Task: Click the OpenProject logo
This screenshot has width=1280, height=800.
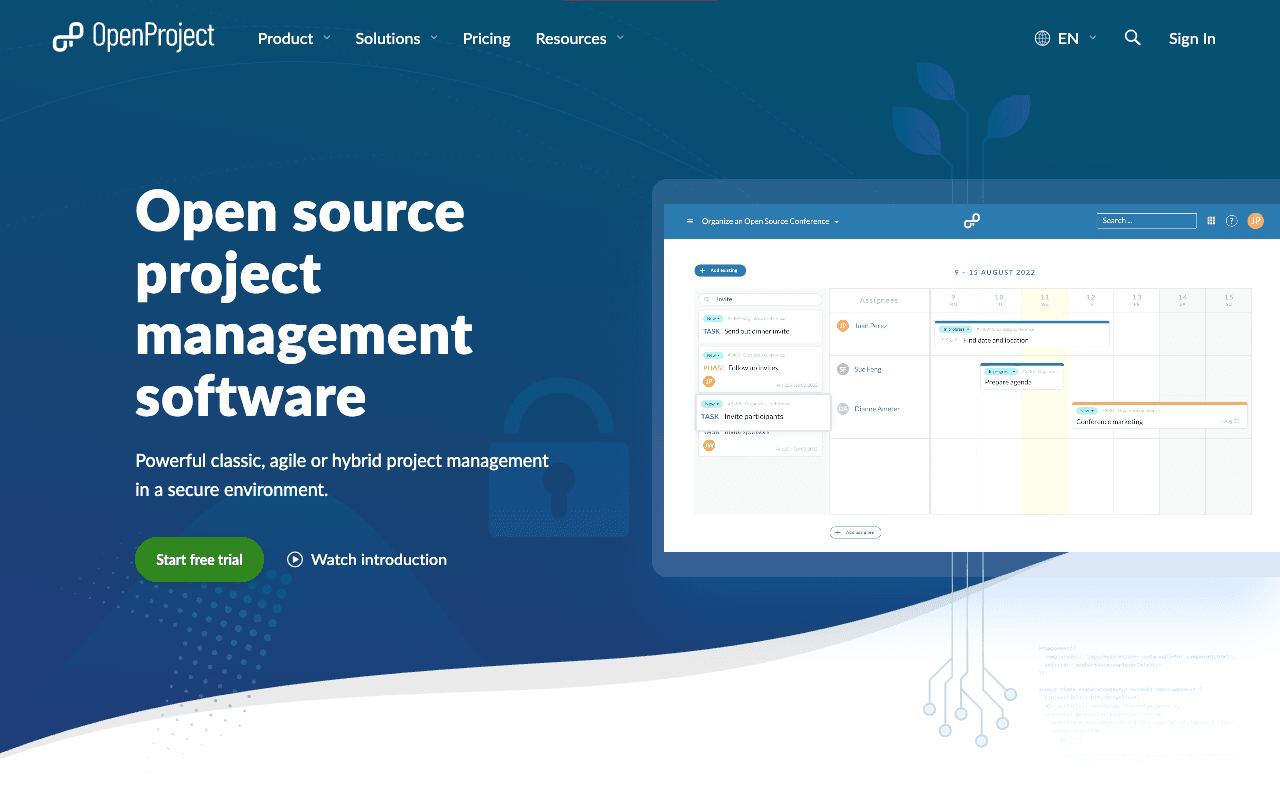Action: click(134, 37)
